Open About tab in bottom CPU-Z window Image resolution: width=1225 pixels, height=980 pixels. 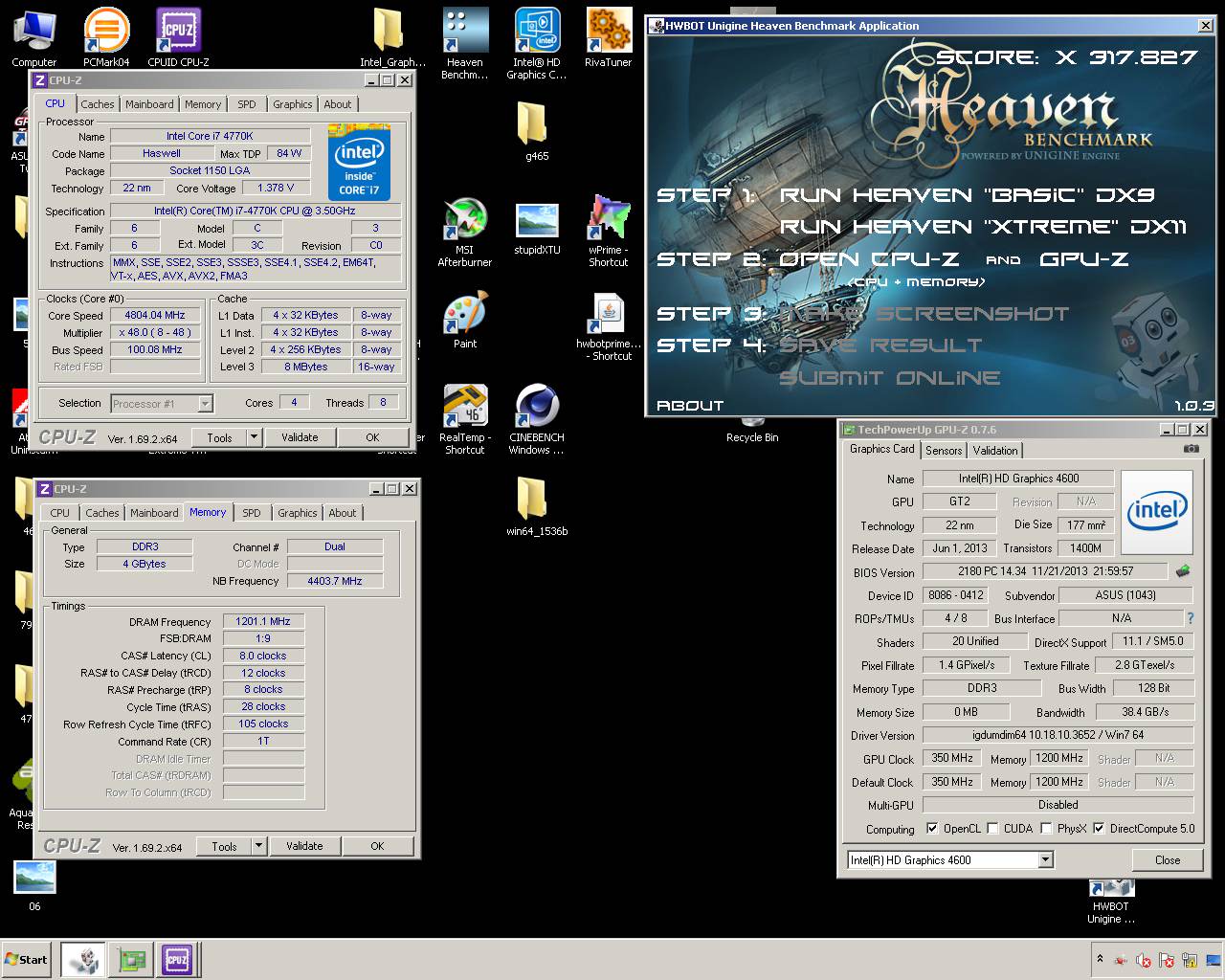343,513
